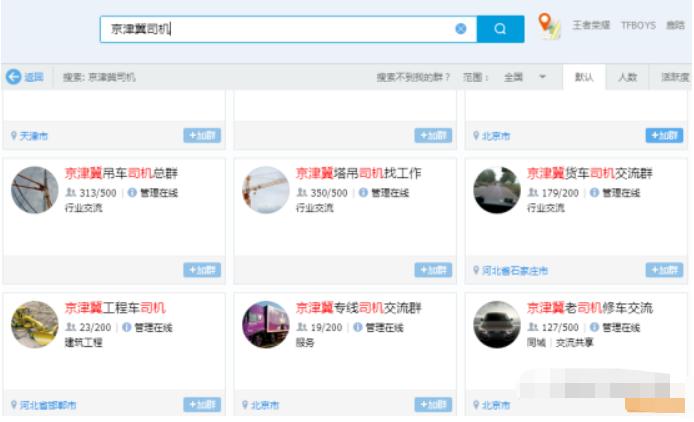Screen dimensions: 694x422
Task: Click member count 19/200
Action: (x=326, y=328)
